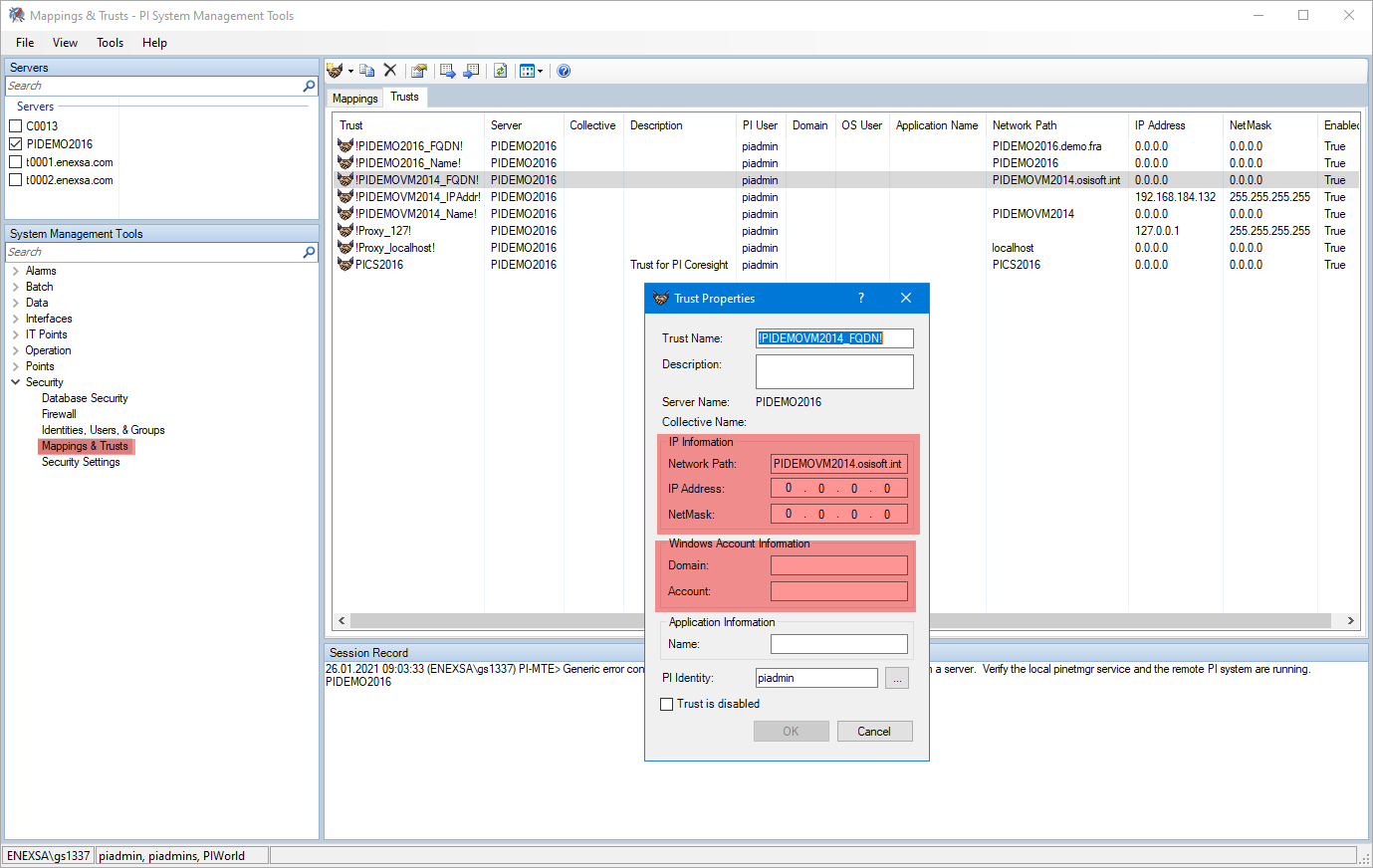Open the View menu
This screenshot has width=1373, height=868.
(65, 43)
